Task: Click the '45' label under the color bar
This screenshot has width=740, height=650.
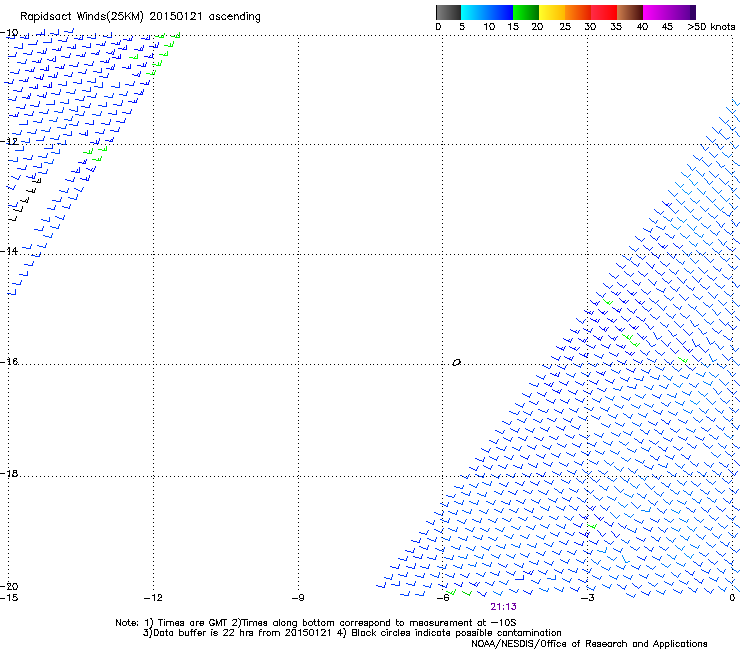Action: coord(667,27)
